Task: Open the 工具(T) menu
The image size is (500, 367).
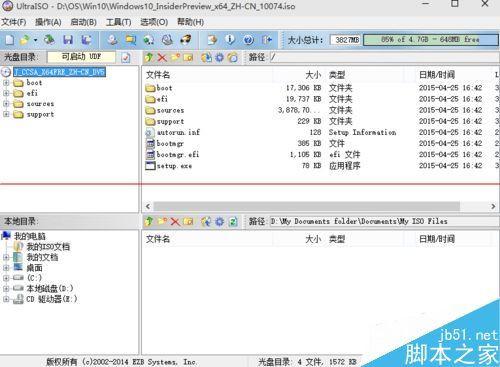Action: (x=118, y=22)
